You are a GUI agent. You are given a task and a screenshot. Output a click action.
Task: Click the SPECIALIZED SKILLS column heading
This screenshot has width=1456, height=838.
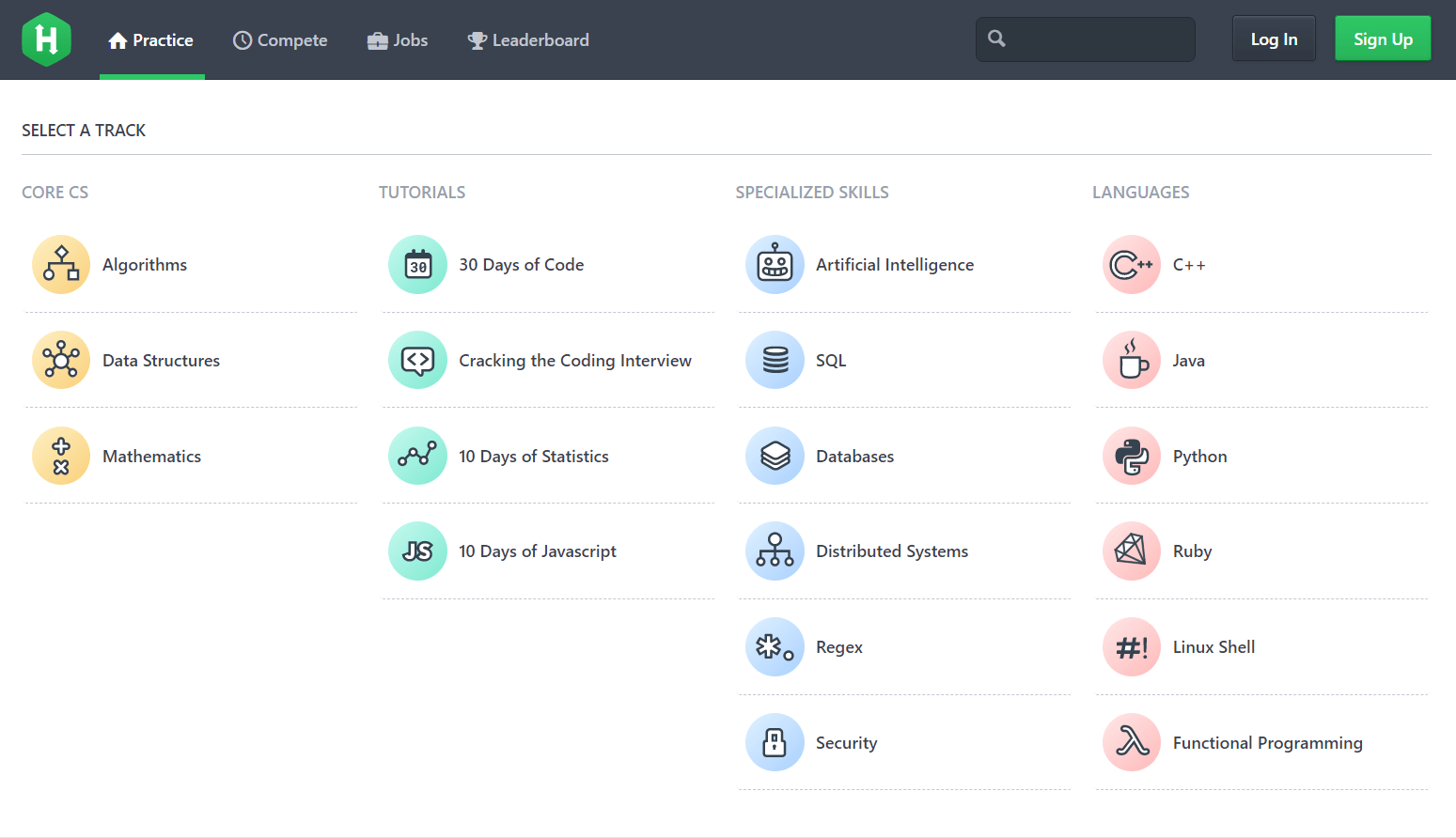click(x=812, y=193)
